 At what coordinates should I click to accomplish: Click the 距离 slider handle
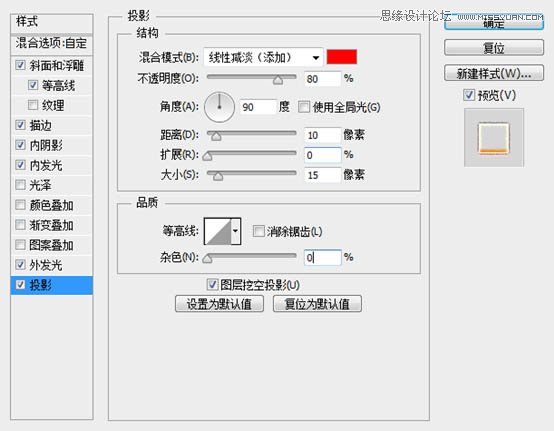pyautogui.click(x=216, y=136)
